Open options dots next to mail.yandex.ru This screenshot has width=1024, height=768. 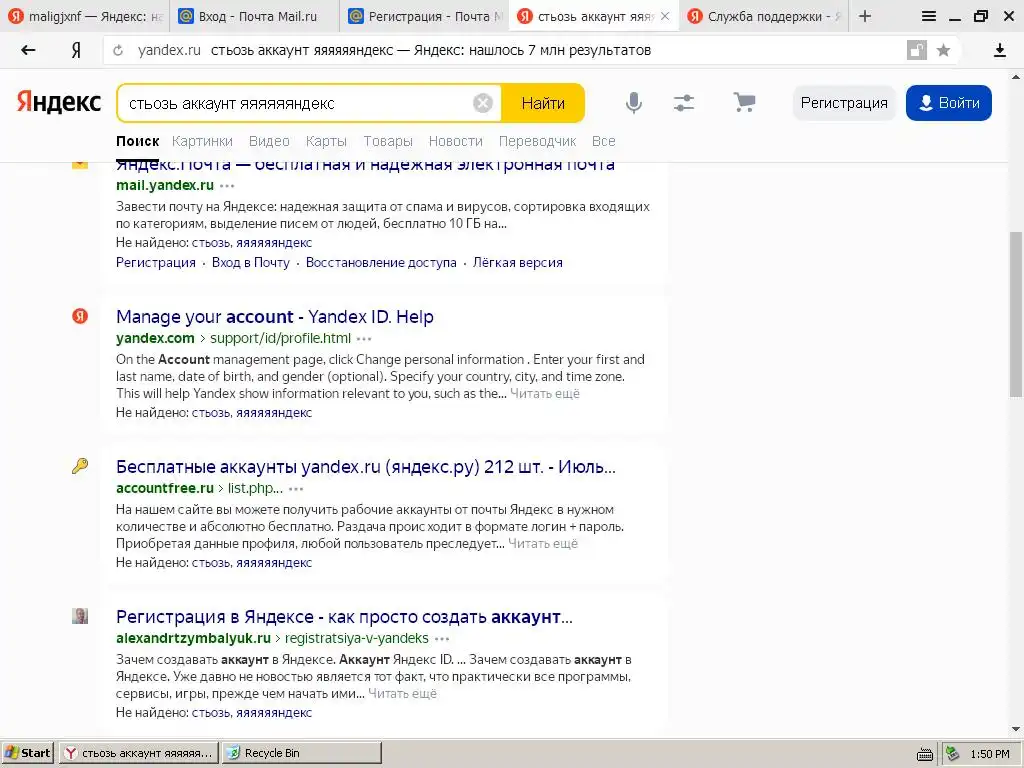coord(227,185)
